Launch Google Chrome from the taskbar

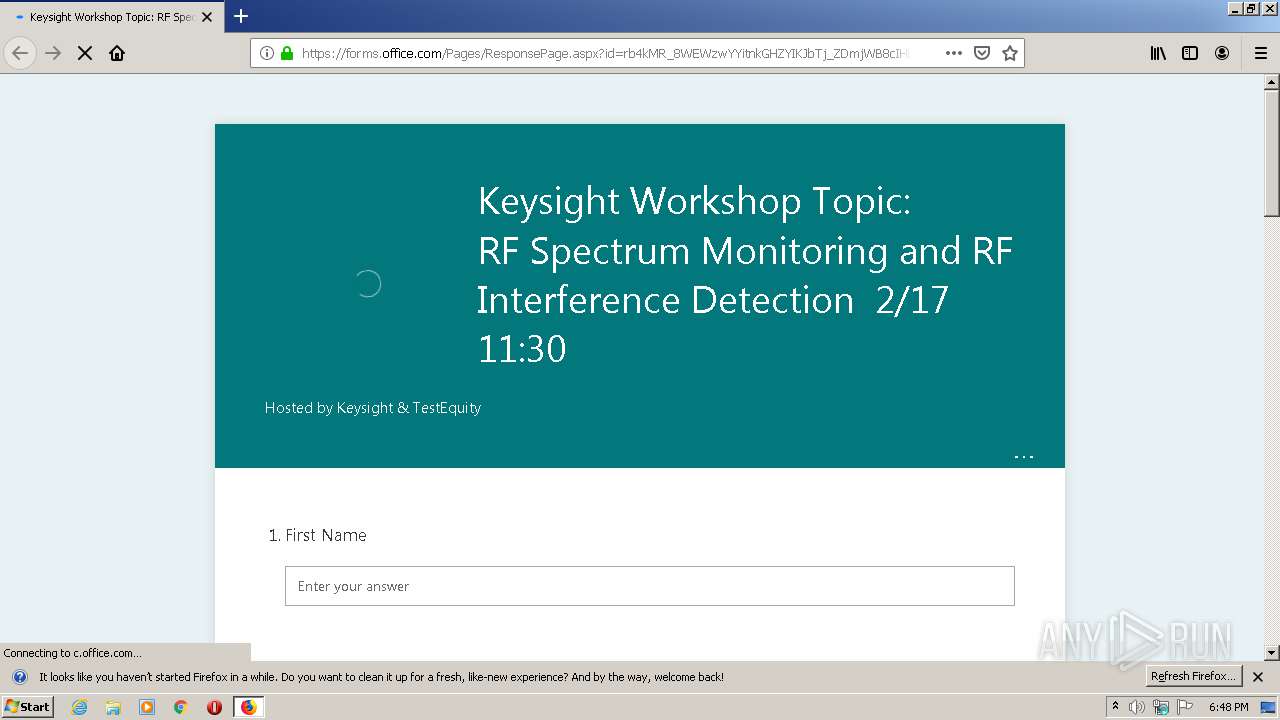(x=181, y=707)
